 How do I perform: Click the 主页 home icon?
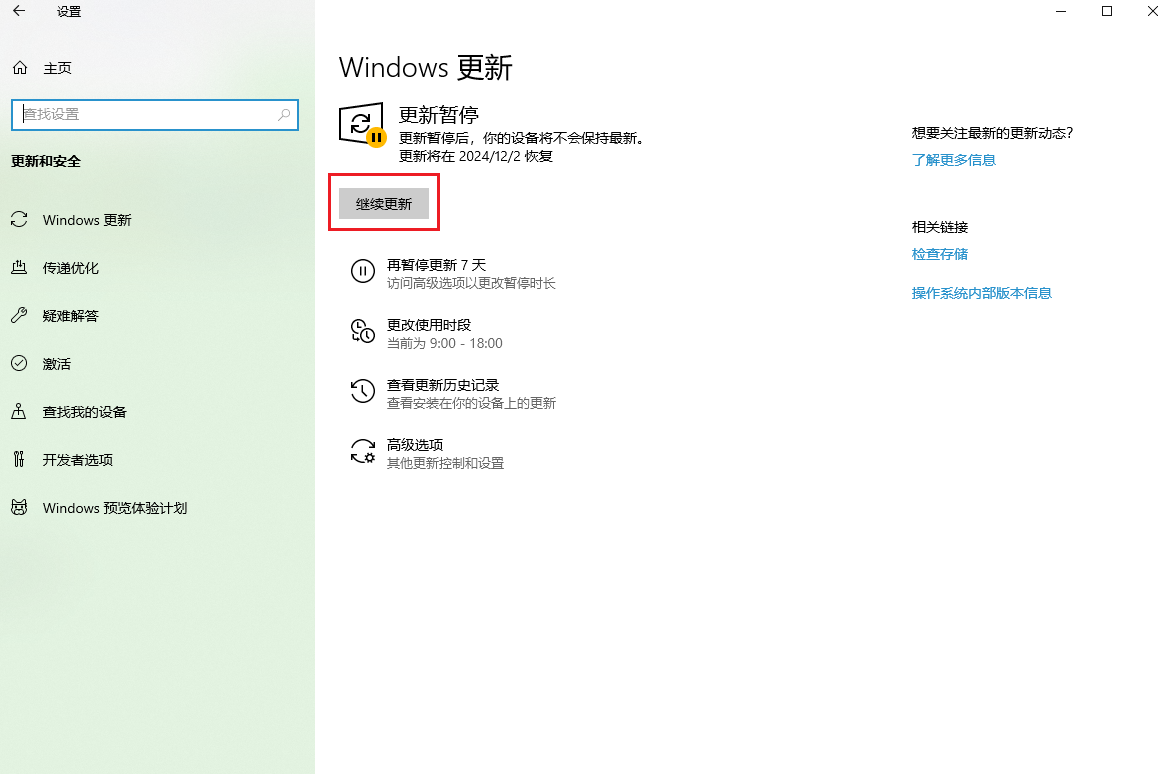[x=20, y=67]
